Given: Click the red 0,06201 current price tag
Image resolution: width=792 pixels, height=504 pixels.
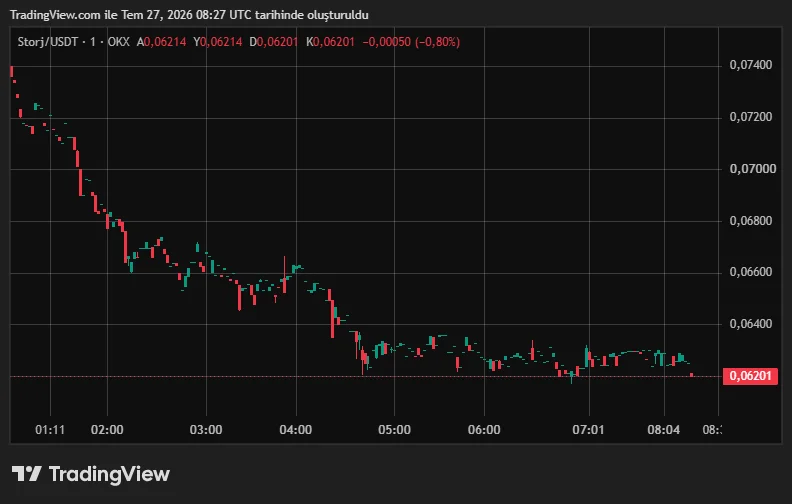Looking at the screenshot, I should [x=750, y=376].
